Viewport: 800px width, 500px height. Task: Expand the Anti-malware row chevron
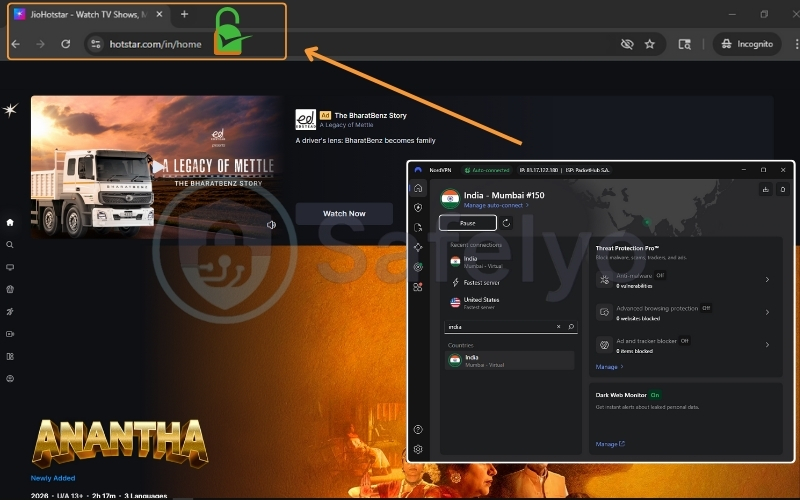pos(767,280)
